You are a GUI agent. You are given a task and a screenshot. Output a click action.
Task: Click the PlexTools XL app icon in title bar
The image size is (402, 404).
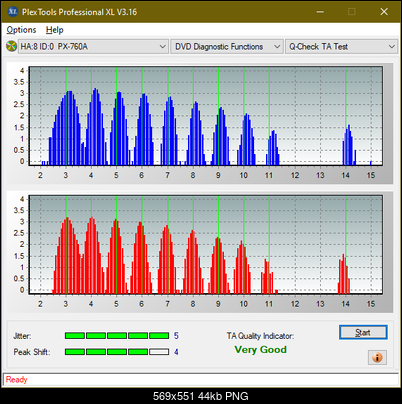pyautogui.click(x=12, y=12)
